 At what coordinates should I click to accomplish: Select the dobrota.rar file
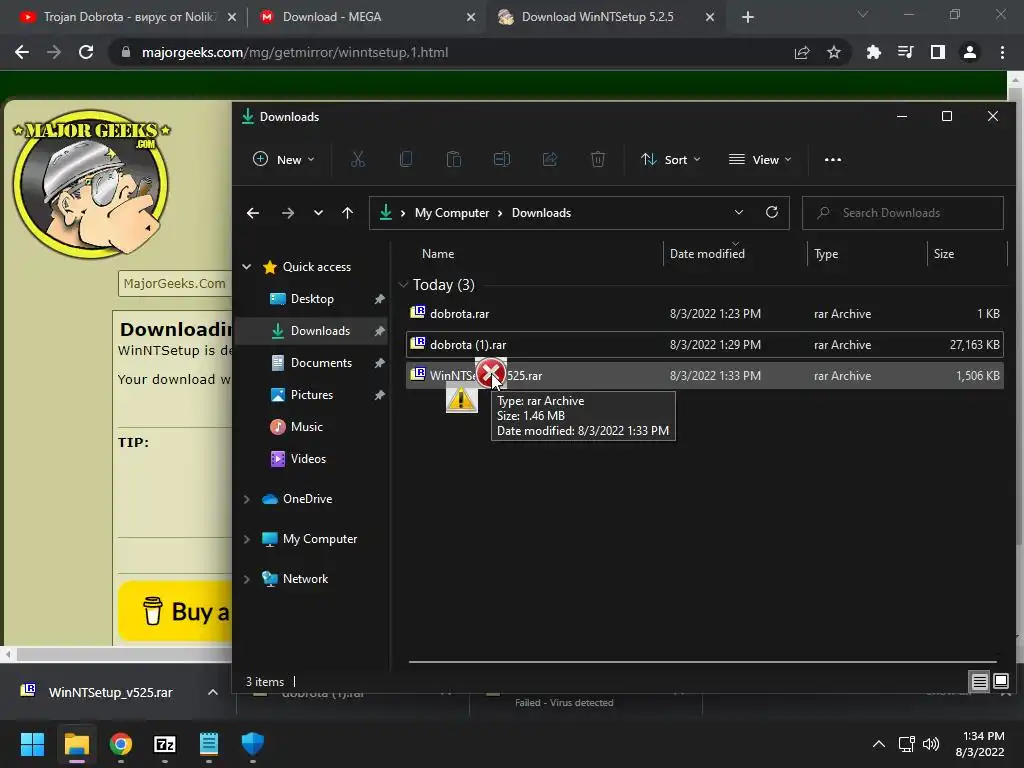tap(705, 313)
